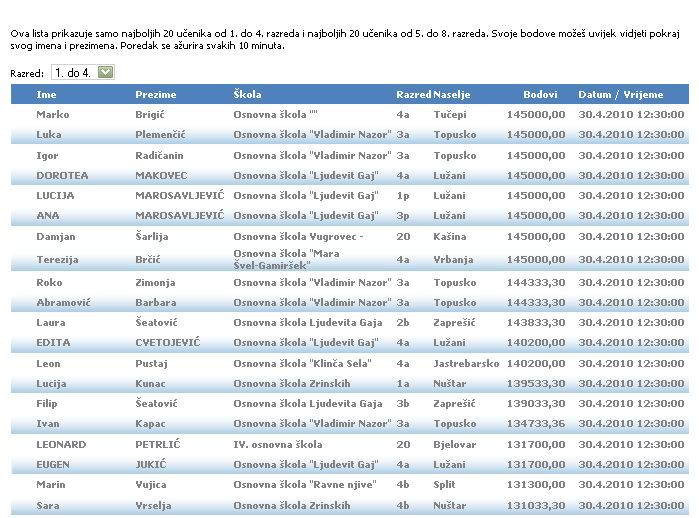Click the score 134733,36
The height and width of the screenshot is (518, 699).
[x=536, y=424]
